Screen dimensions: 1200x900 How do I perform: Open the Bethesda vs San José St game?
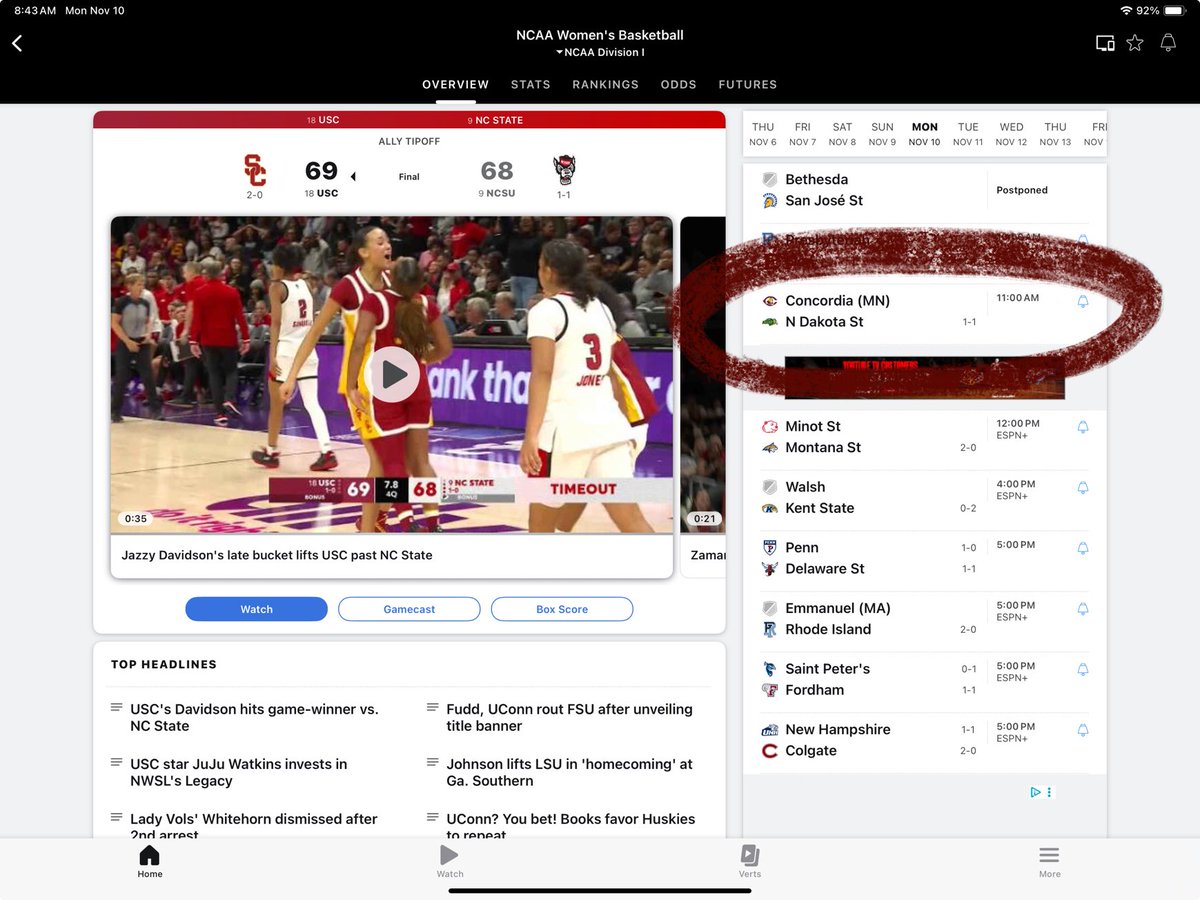click(924, 190)
